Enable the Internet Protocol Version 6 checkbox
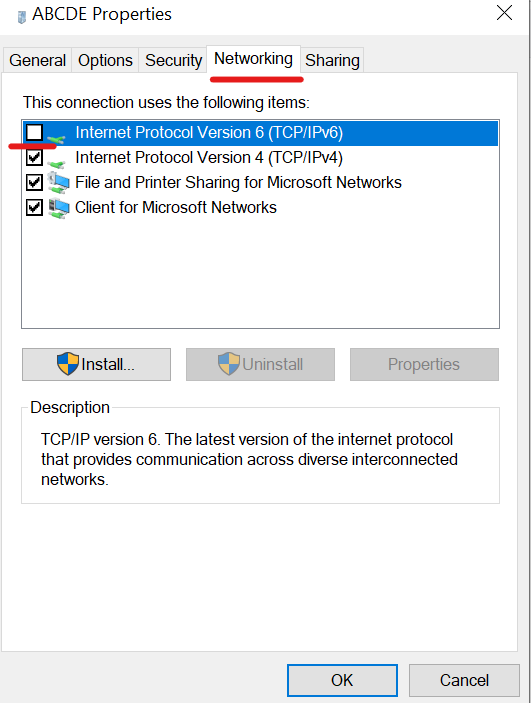Image resolution: width=531 pixels, height=703 pixels. point(35,133)
